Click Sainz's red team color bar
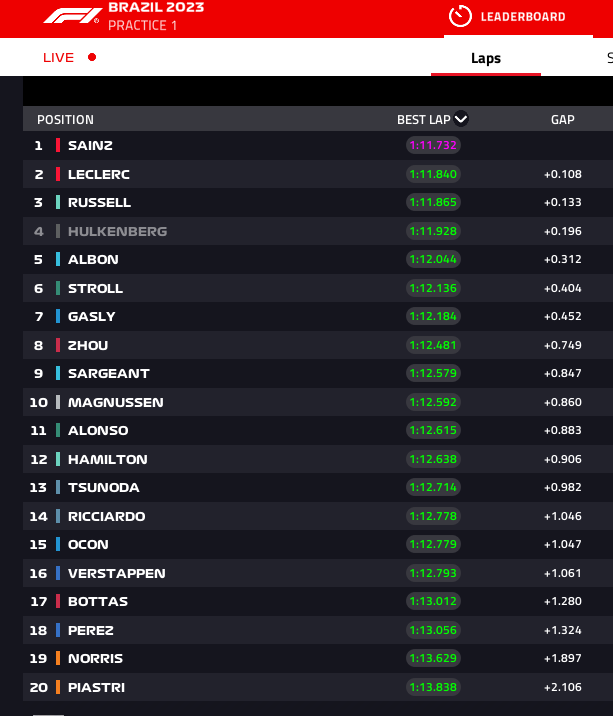Viewport: 613px width, 716px height. [58, 145]
